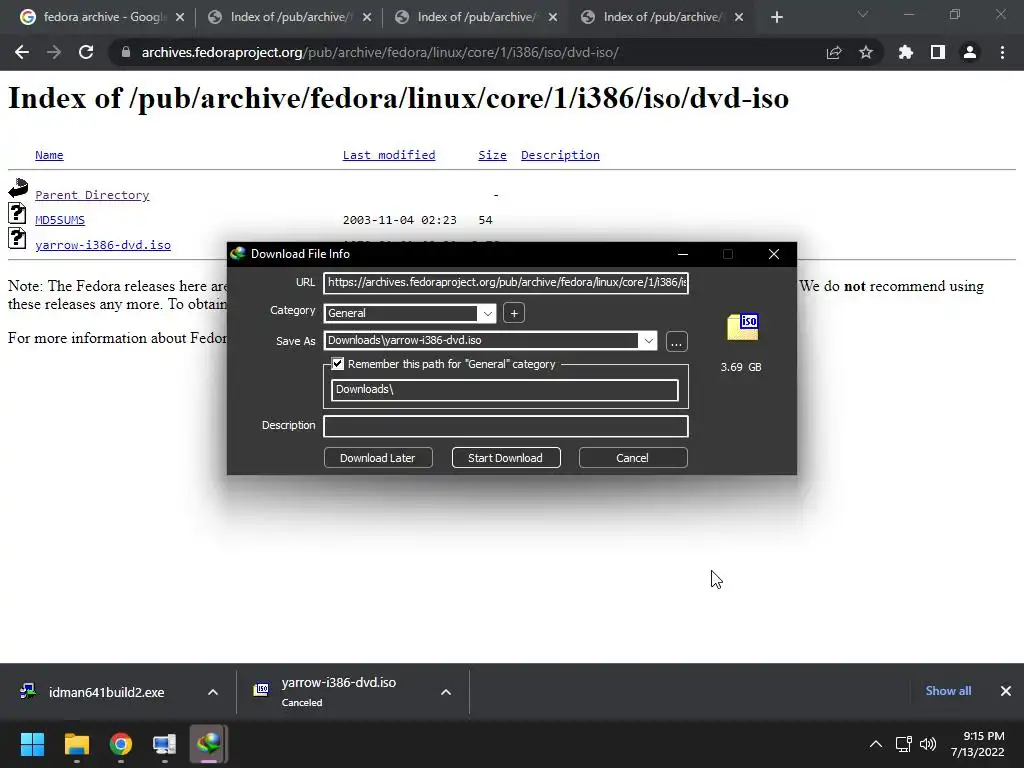
Task: Show all downloads
Action: point(948,691)
